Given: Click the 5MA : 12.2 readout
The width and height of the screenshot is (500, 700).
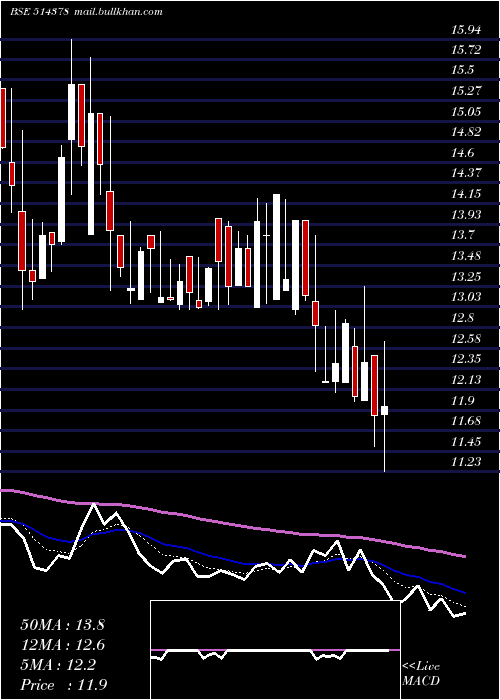Looking at the screenshot, I should pyautogui.click(x=58, y=665).
